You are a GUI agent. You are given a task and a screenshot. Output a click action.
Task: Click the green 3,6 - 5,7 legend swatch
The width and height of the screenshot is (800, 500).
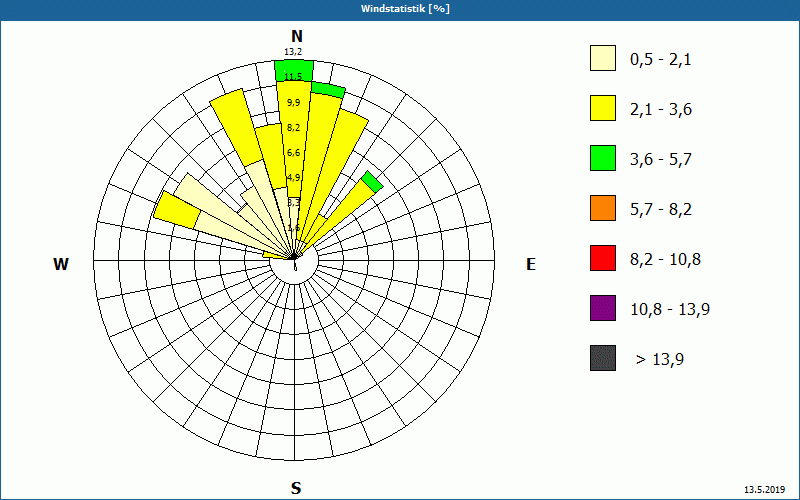603,158
